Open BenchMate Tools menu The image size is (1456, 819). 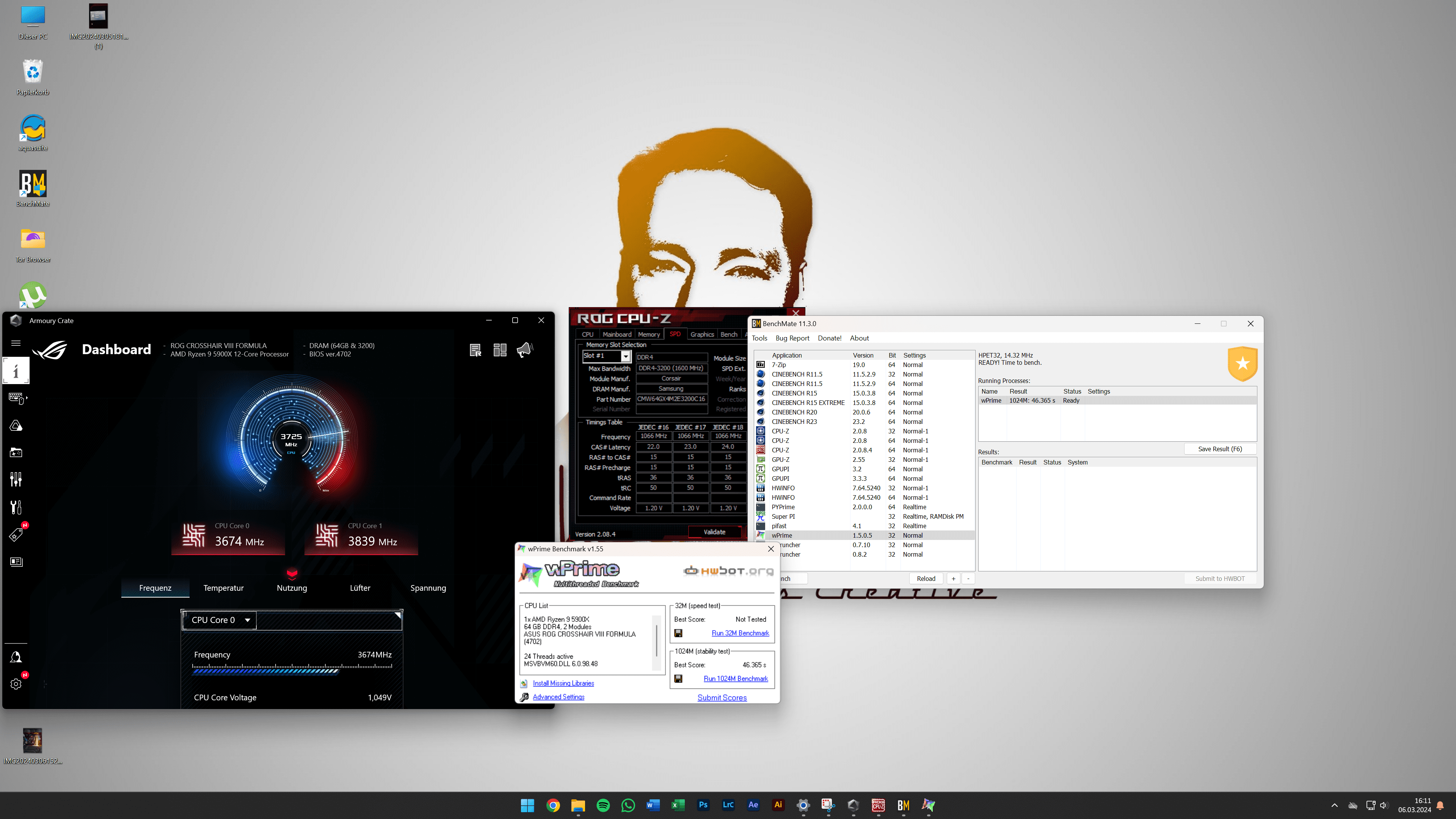(759, 338)
